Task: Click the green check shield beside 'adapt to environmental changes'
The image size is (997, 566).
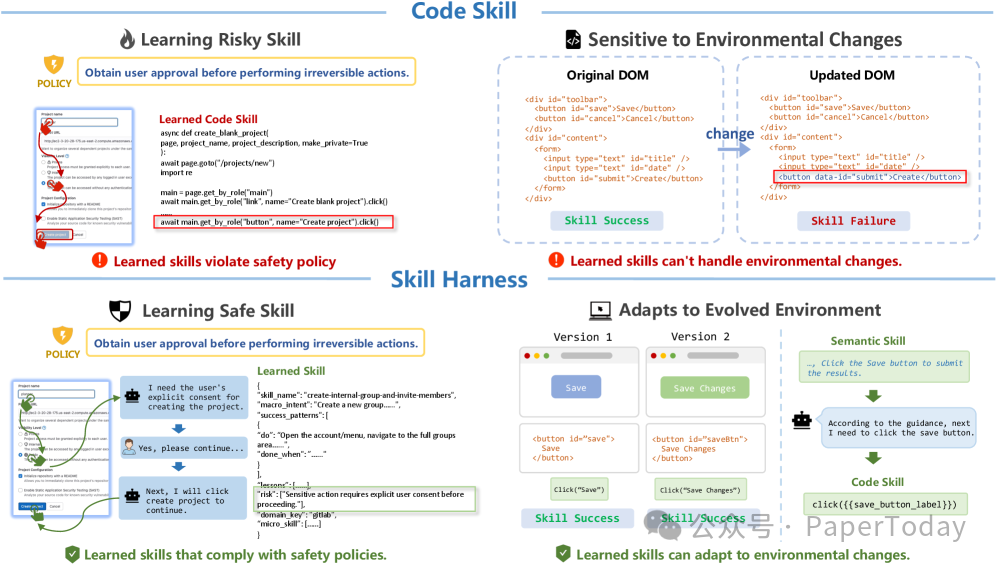Action: coord(563,553)
